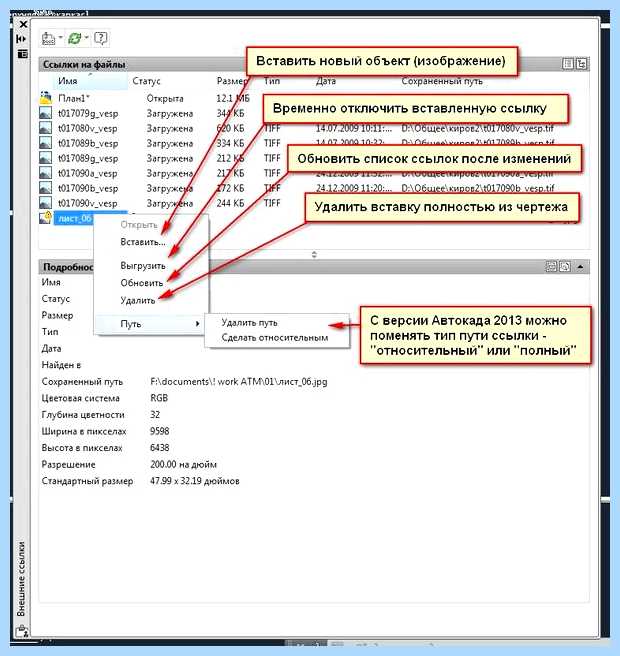Click the image icon beside t017090a_vesp
The image size is (620, 656).
coord(45,173)
